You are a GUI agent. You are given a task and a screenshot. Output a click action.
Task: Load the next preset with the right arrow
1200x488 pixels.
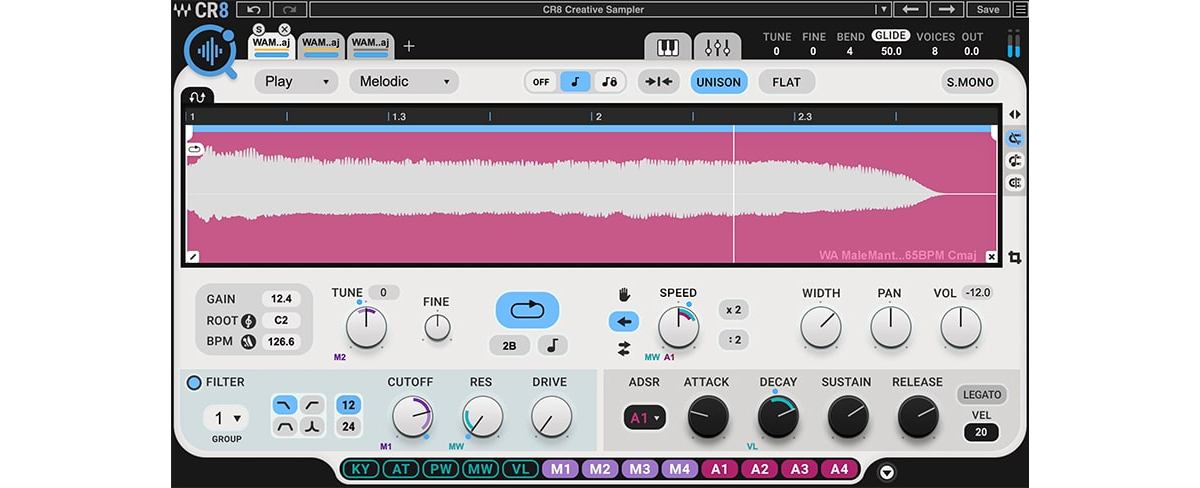(x=946, y=9)
